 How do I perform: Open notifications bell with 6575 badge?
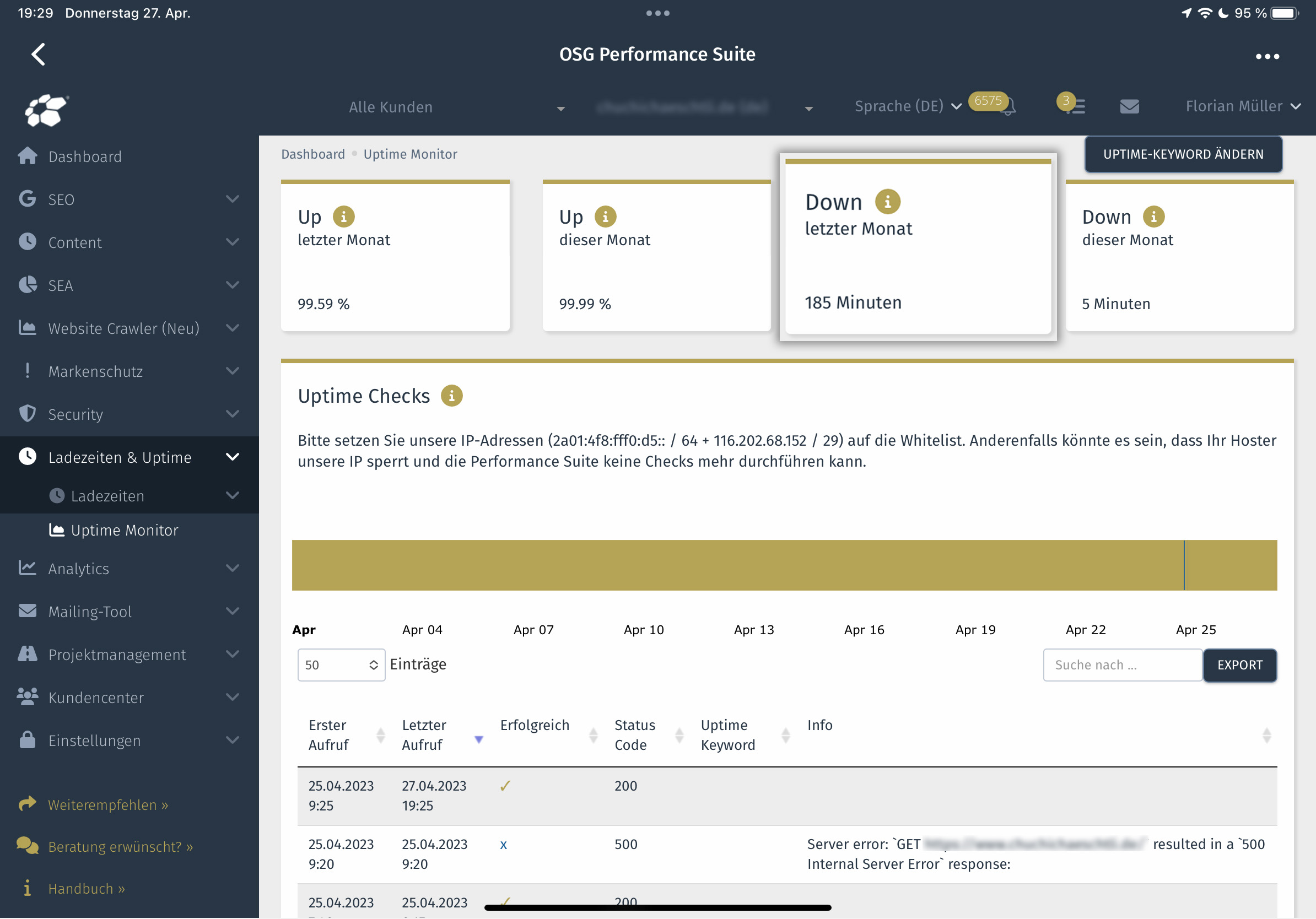tap(1008, 106)
